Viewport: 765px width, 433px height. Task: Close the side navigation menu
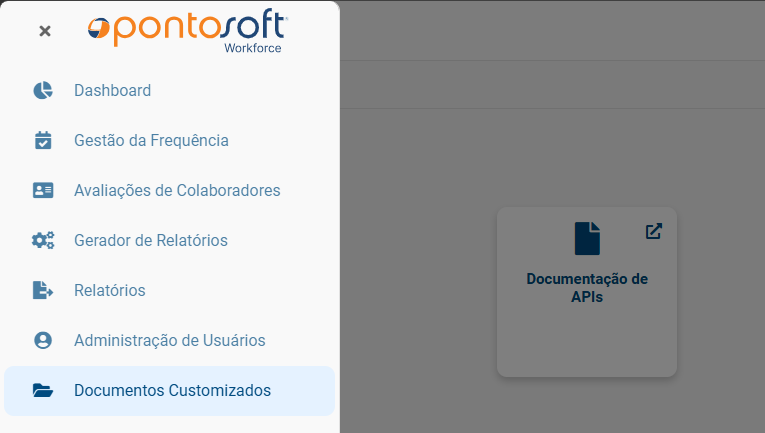pos(45,31)
